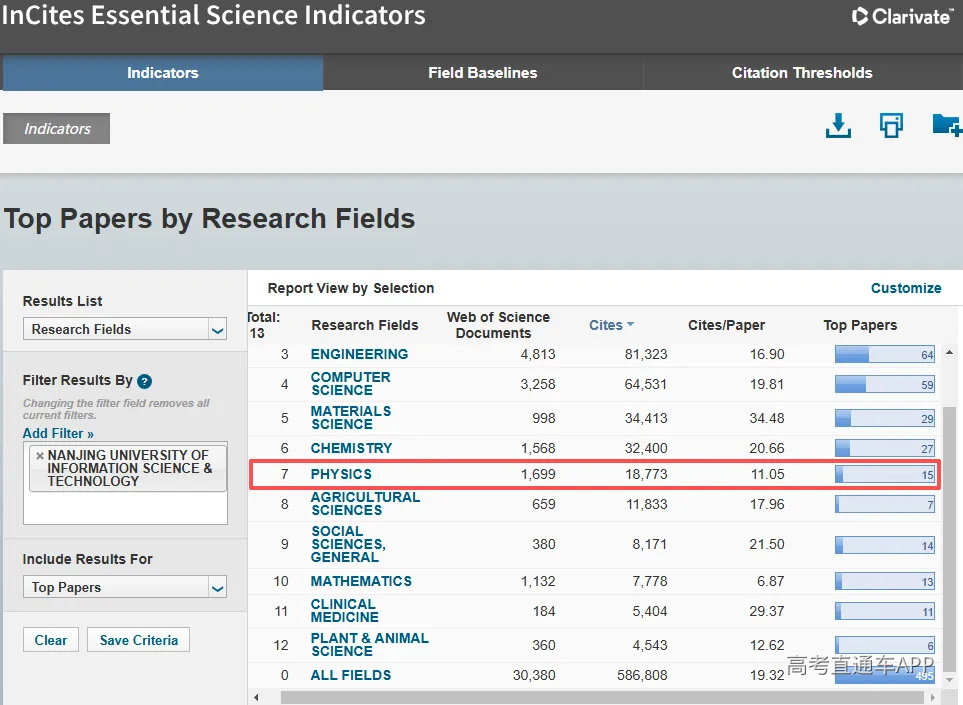The image size is (963, 705).
Task: Click the horizontal scrollbar left arrow
Action: pyautogui.click(x=256, y=698)
